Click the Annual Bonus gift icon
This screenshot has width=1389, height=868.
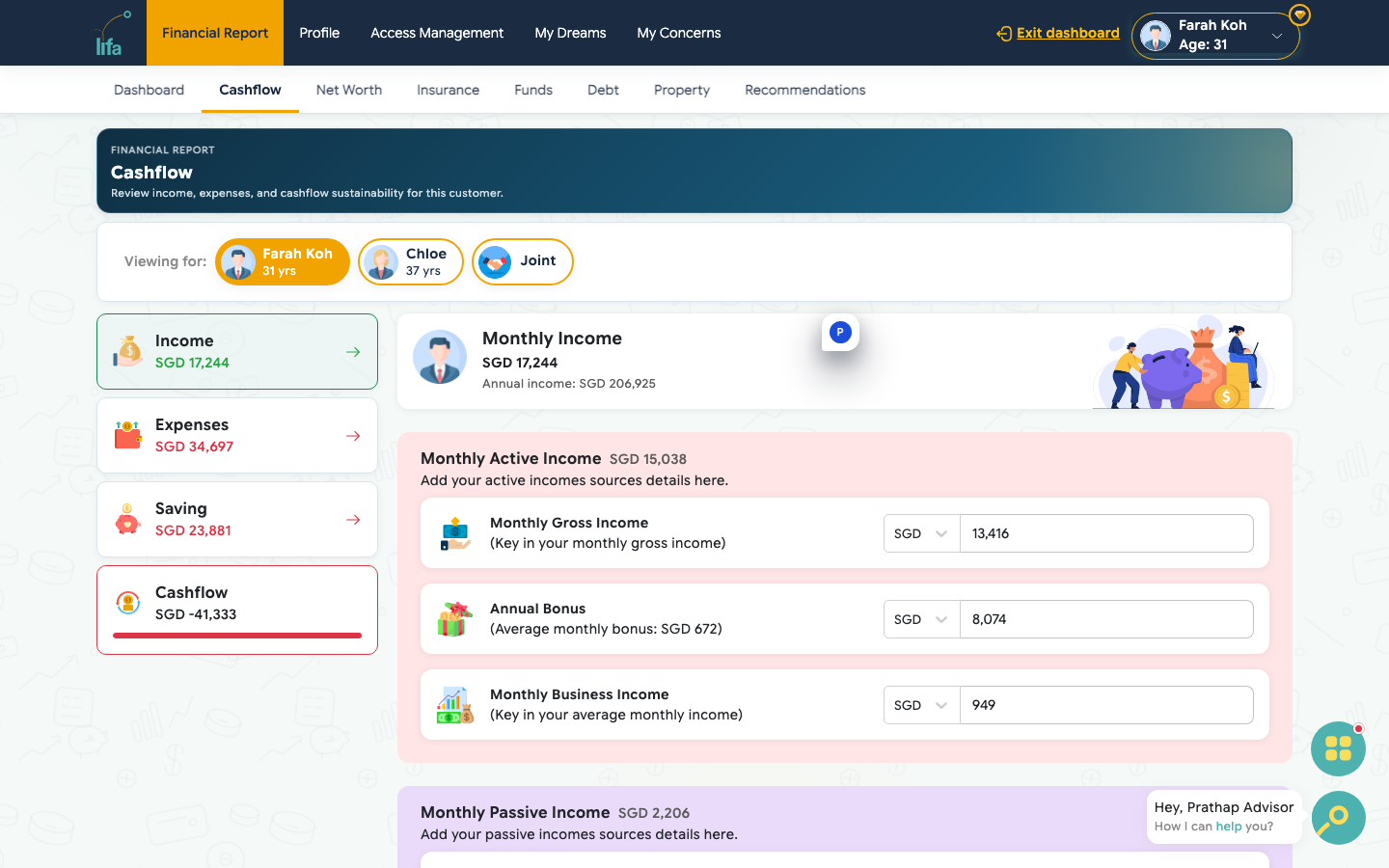(x=455, y=619)
